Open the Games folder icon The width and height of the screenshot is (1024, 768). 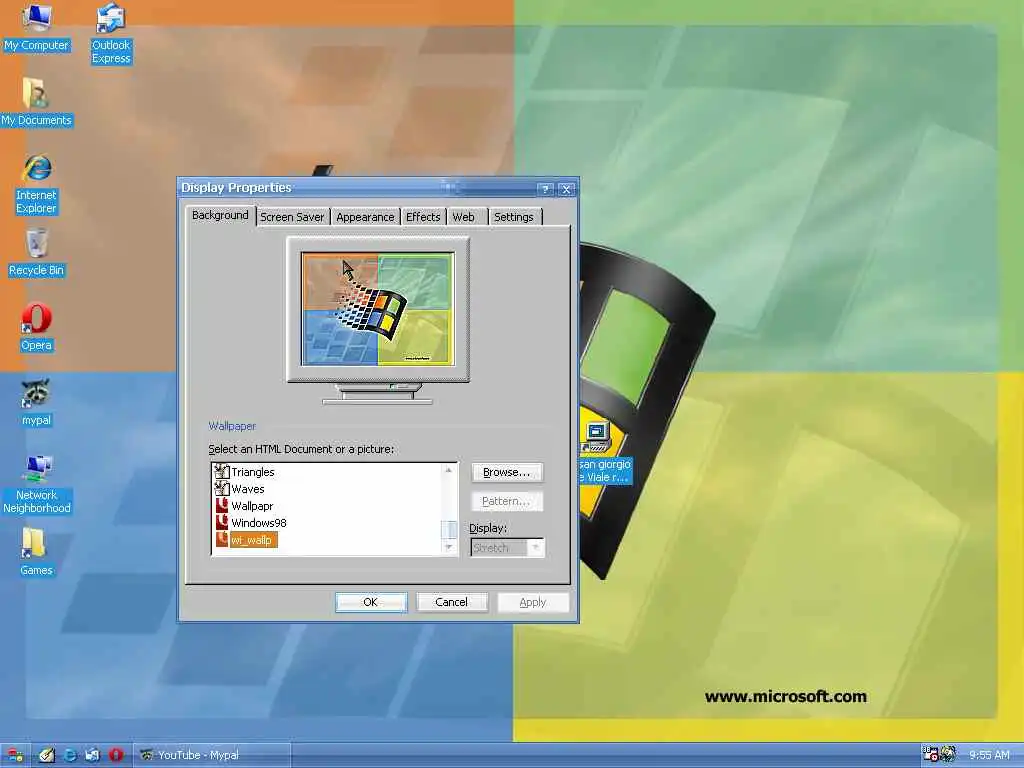[37, 553]
